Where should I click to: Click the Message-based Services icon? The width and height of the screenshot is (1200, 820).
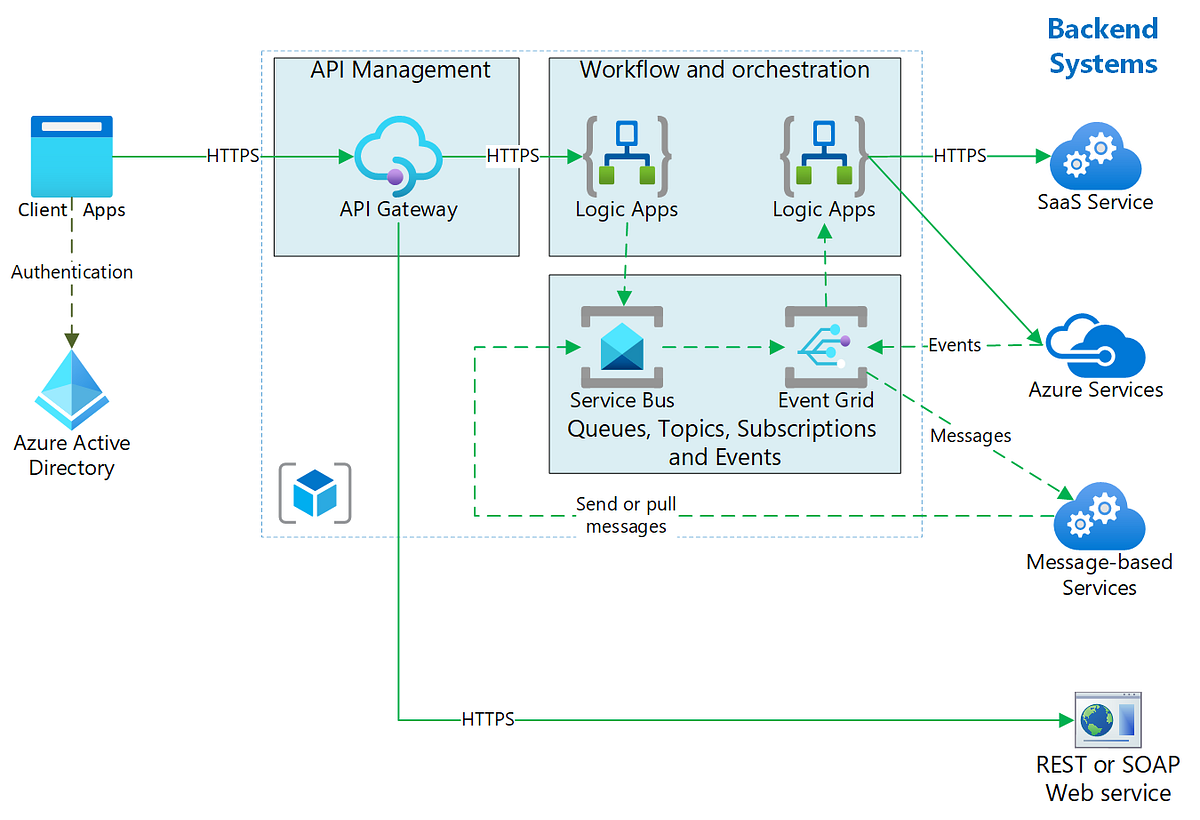pyautogui.click(x=1098, y=515)
